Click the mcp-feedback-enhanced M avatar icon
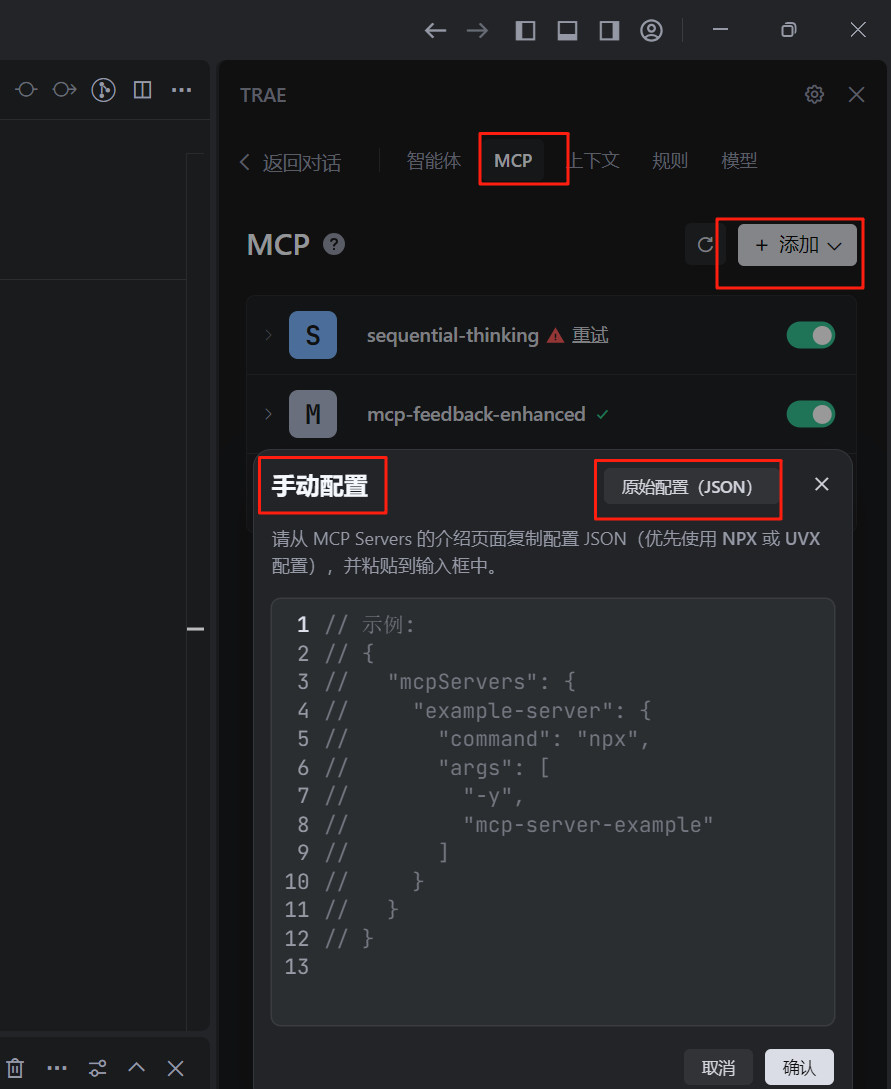 [x=313, y=415]
